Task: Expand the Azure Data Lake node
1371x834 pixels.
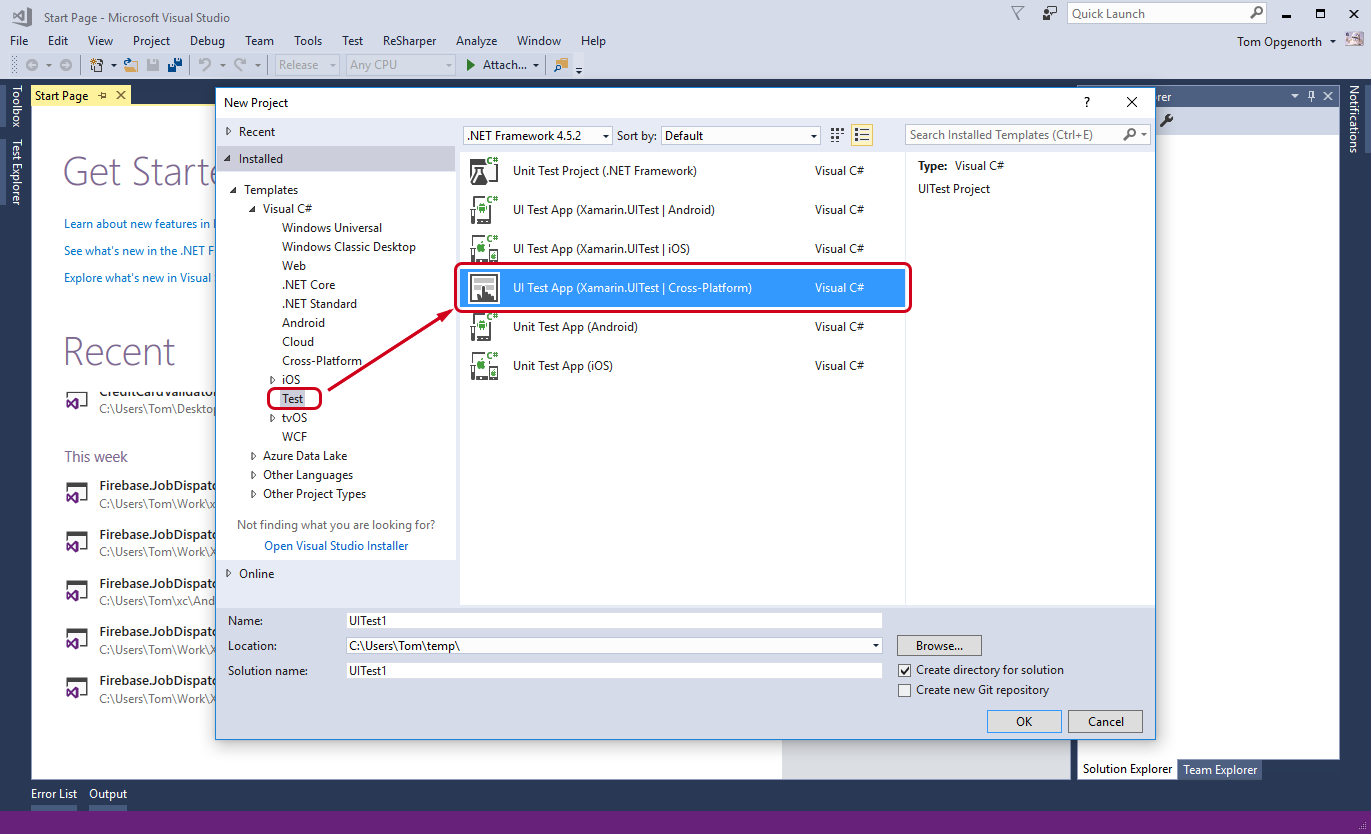Action: tap(253, 456)
